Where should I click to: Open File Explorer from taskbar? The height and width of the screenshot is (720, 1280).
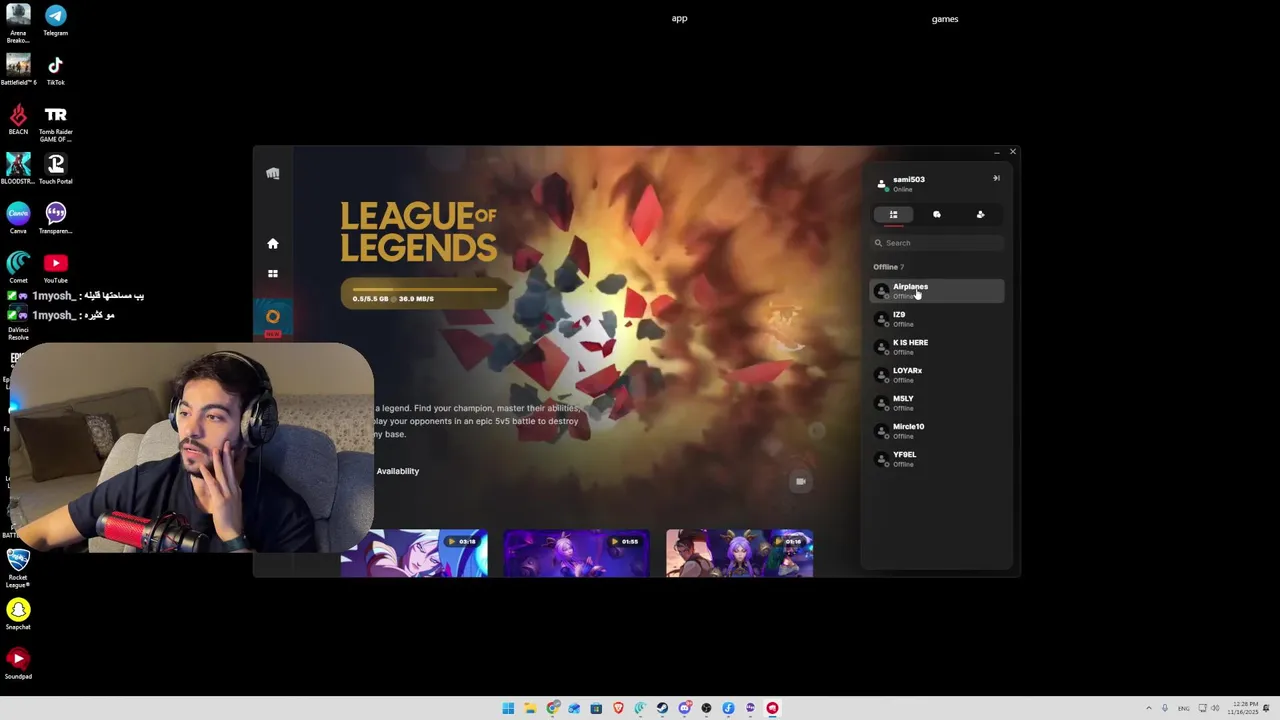click(x=530, y=708)
